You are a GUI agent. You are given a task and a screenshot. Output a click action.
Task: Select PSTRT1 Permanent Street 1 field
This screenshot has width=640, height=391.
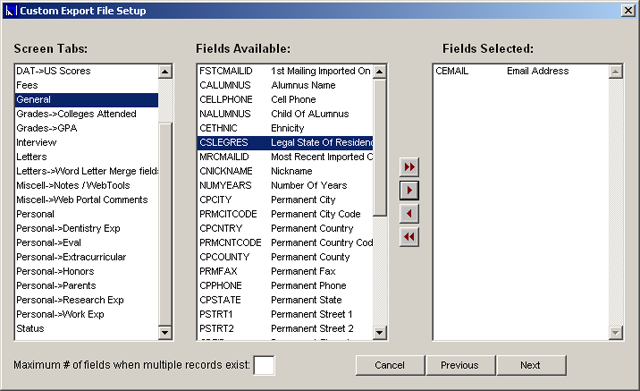[x=285, y=314]
